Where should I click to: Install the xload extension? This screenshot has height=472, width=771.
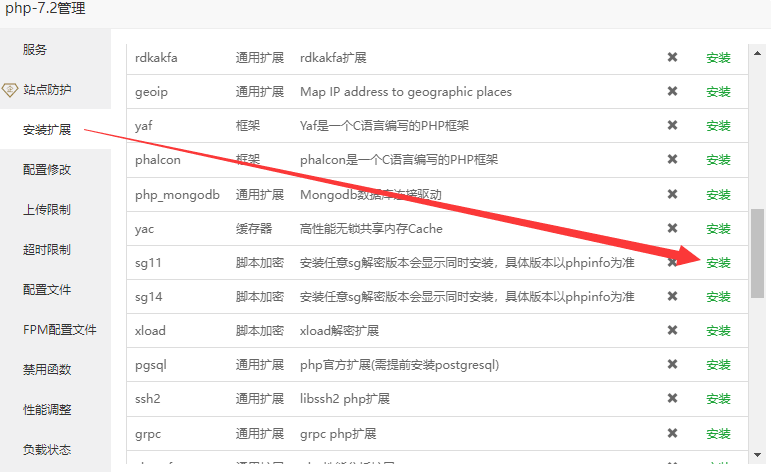pyautogui.click(x=718, y=330)
